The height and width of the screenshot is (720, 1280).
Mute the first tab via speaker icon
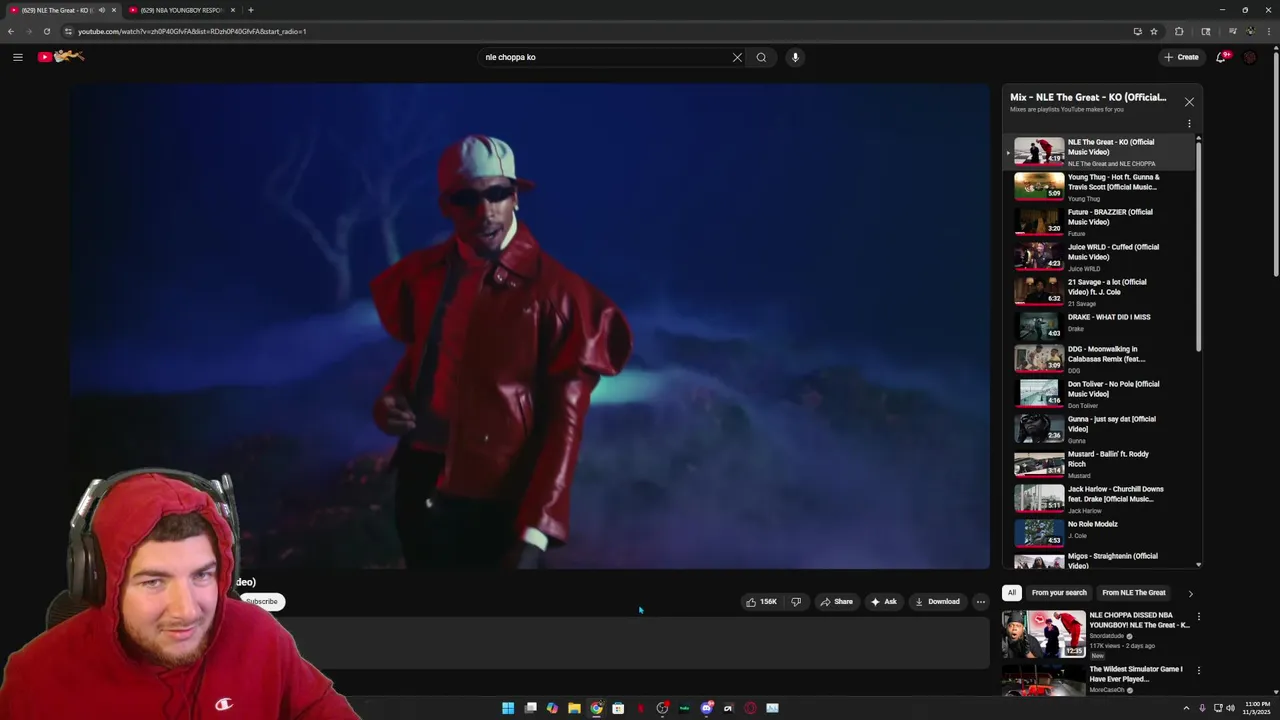coord(101,10)
